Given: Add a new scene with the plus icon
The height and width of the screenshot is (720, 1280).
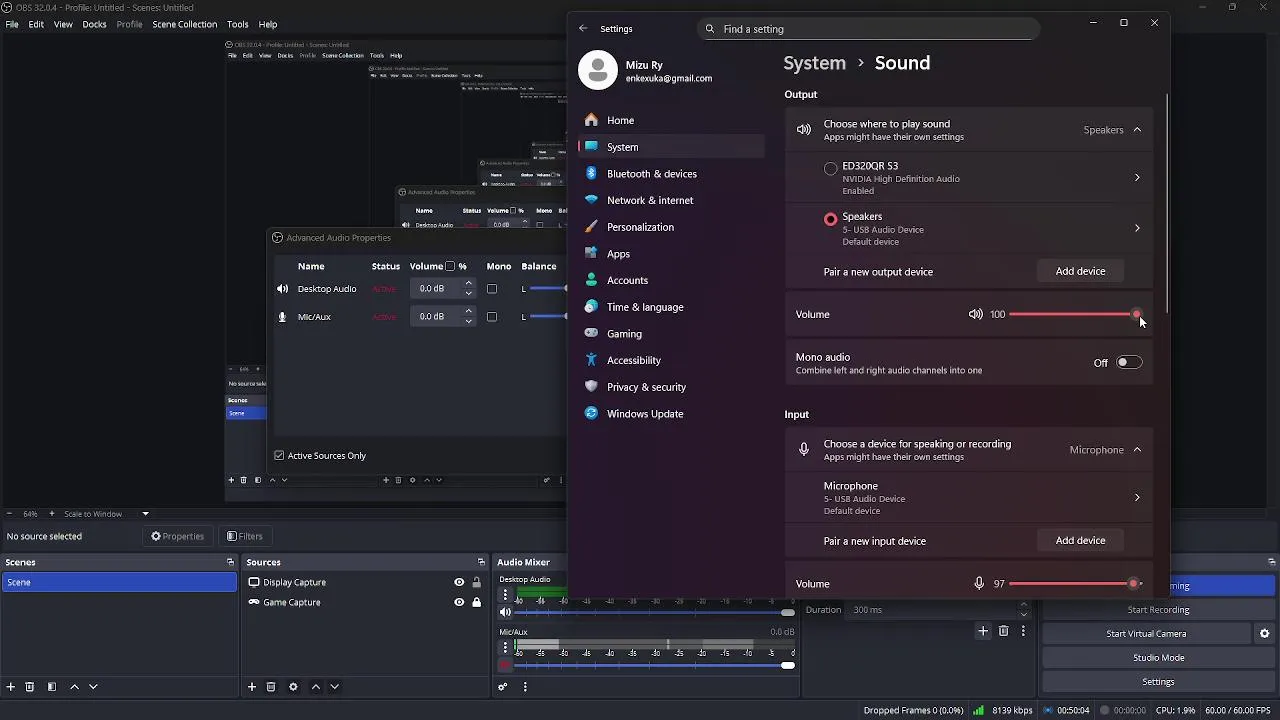Looking at the screenshot, I should tap(11, 687).
